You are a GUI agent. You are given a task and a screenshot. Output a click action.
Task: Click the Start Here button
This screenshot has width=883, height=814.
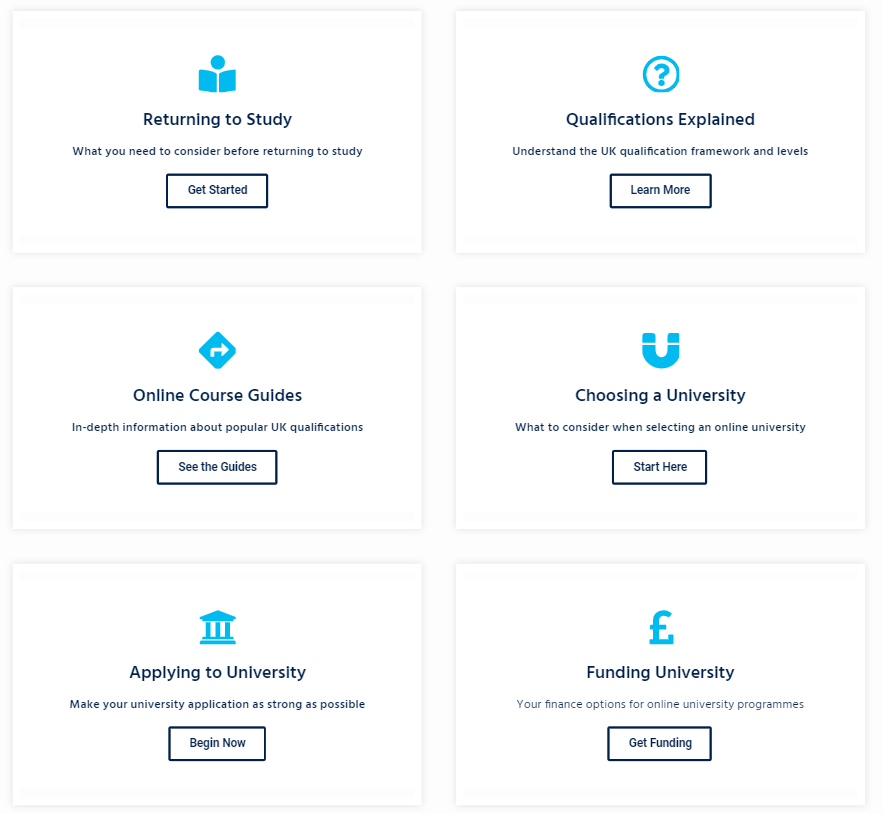[659, 467]
